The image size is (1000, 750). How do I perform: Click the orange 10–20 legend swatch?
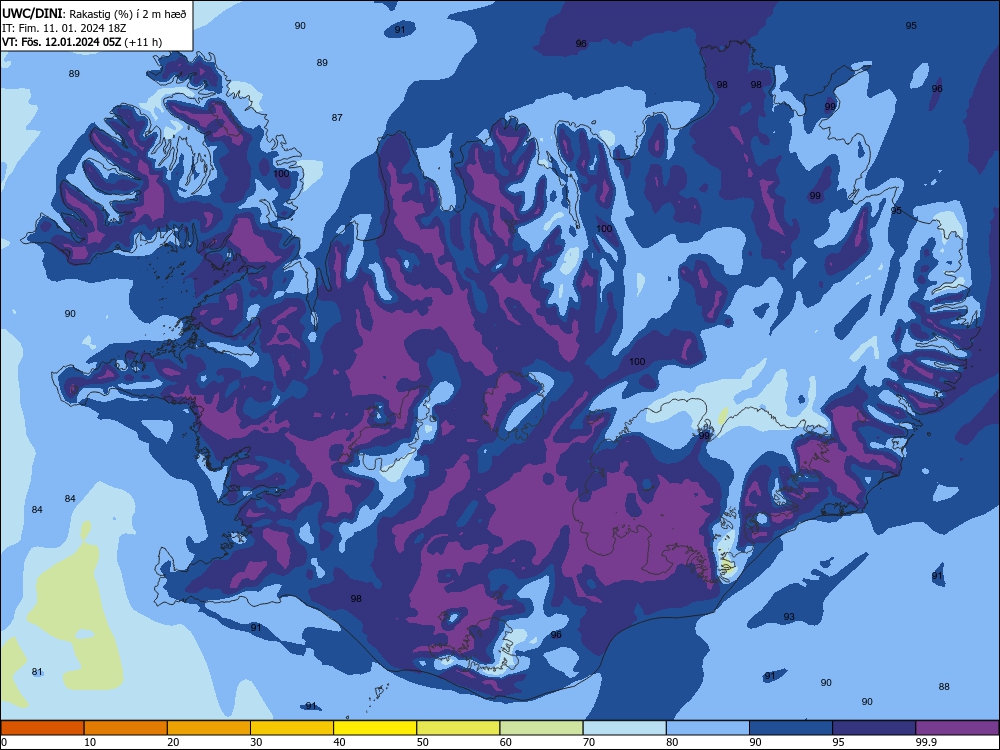pos(126,728)
